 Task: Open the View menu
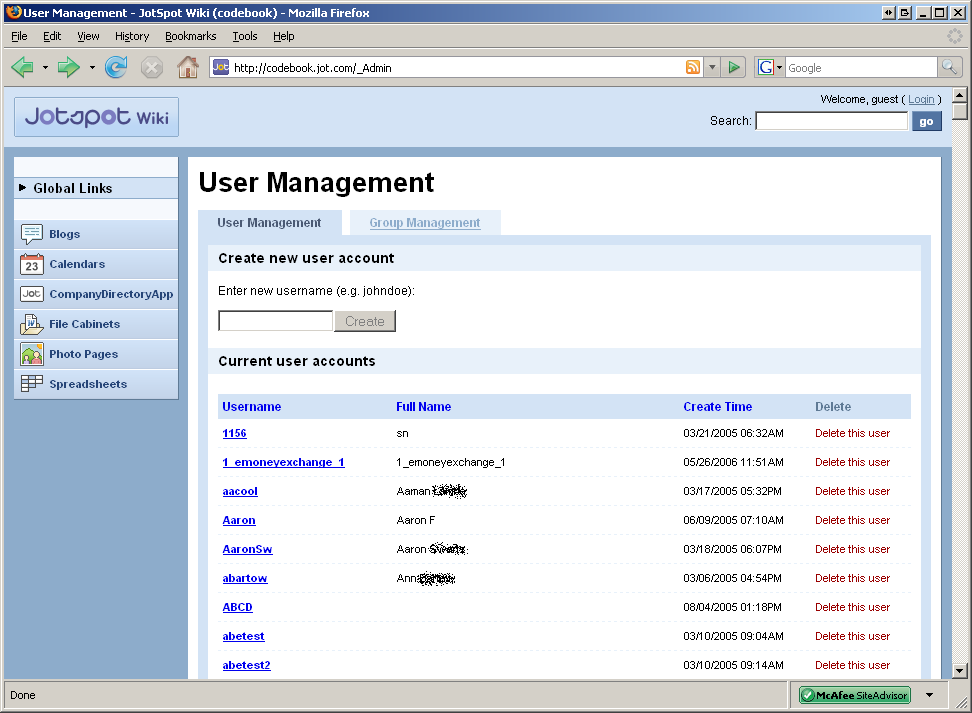88,36
